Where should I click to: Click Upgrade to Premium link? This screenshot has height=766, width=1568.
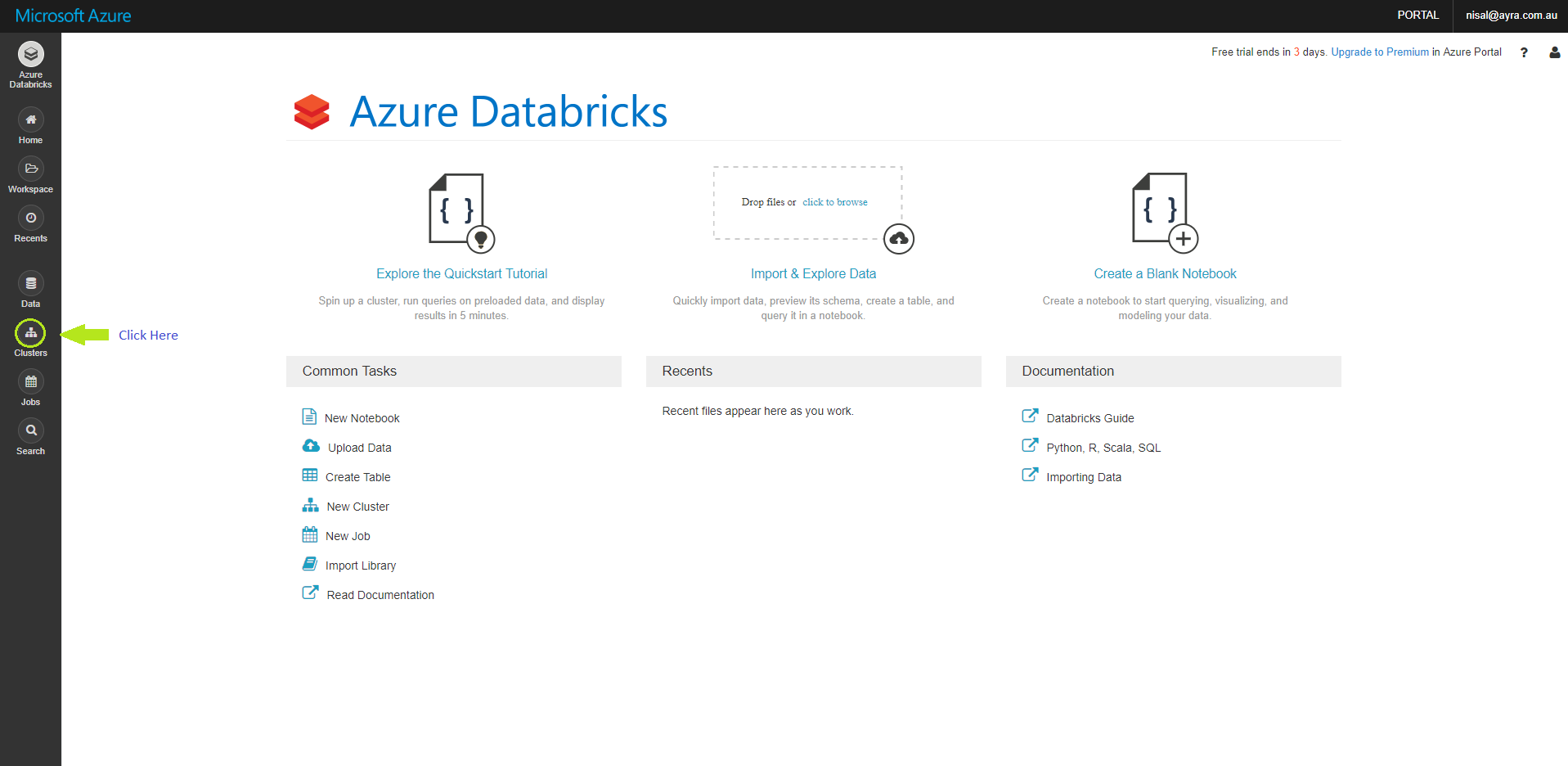1380,52
